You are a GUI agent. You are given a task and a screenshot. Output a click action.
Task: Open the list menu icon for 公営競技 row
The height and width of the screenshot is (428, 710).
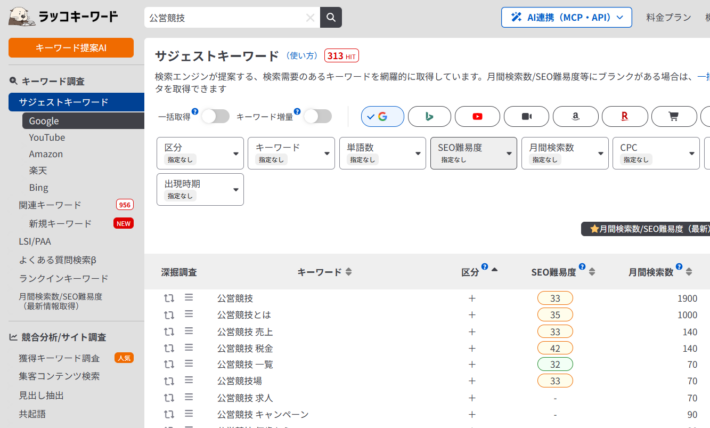[189, 298]
